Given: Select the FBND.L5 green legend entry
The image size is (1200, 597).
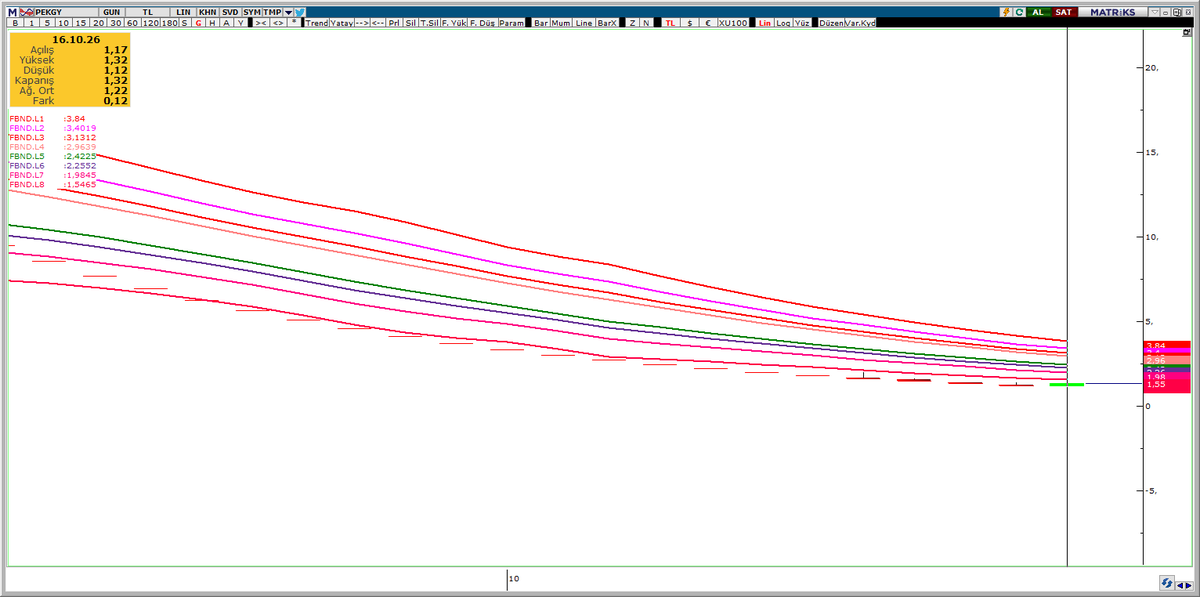Looking at the screenshot, I should [53, 156].
